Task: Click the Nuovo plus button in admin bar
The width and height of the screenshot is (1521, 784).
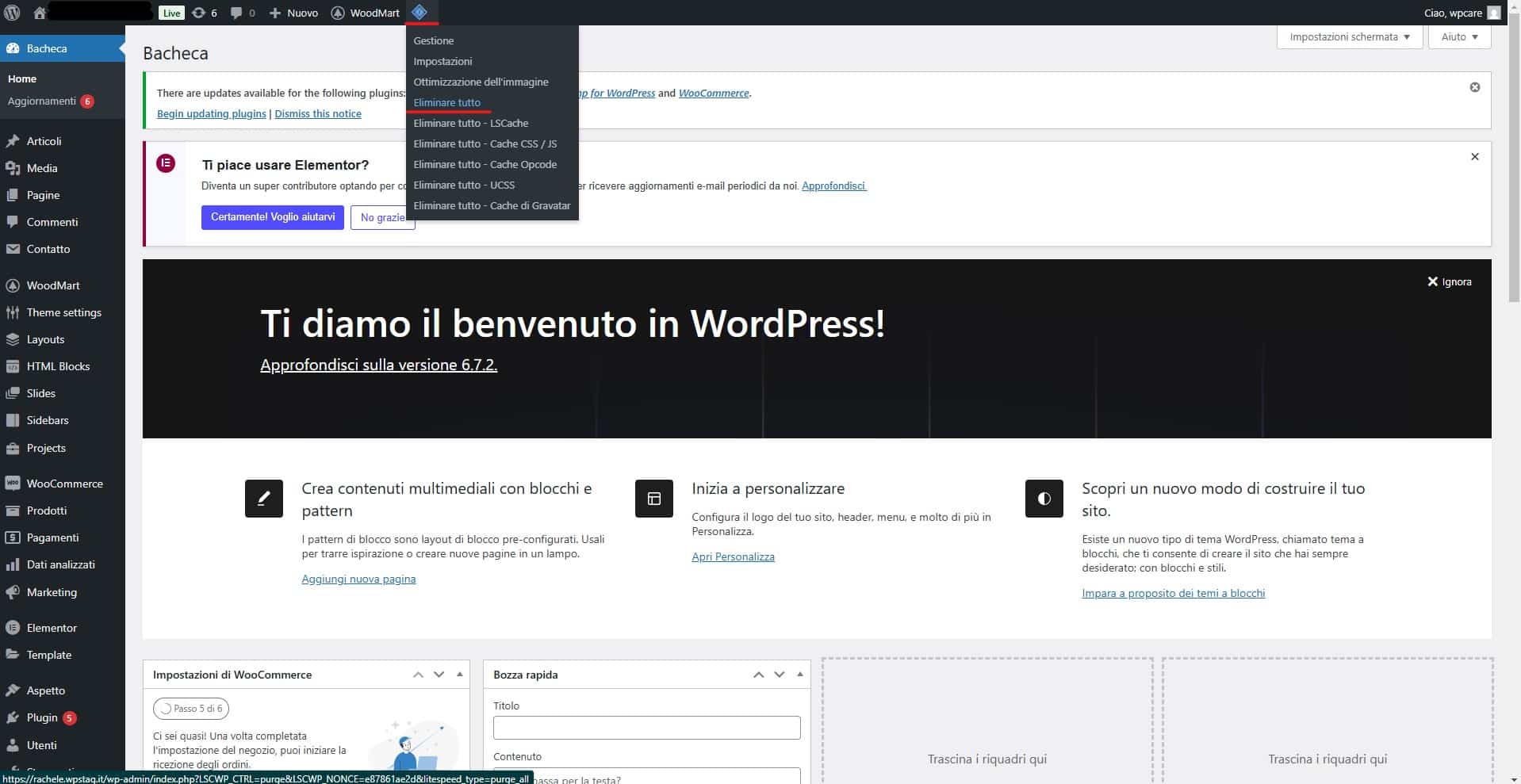Action: tap(293, 13)
